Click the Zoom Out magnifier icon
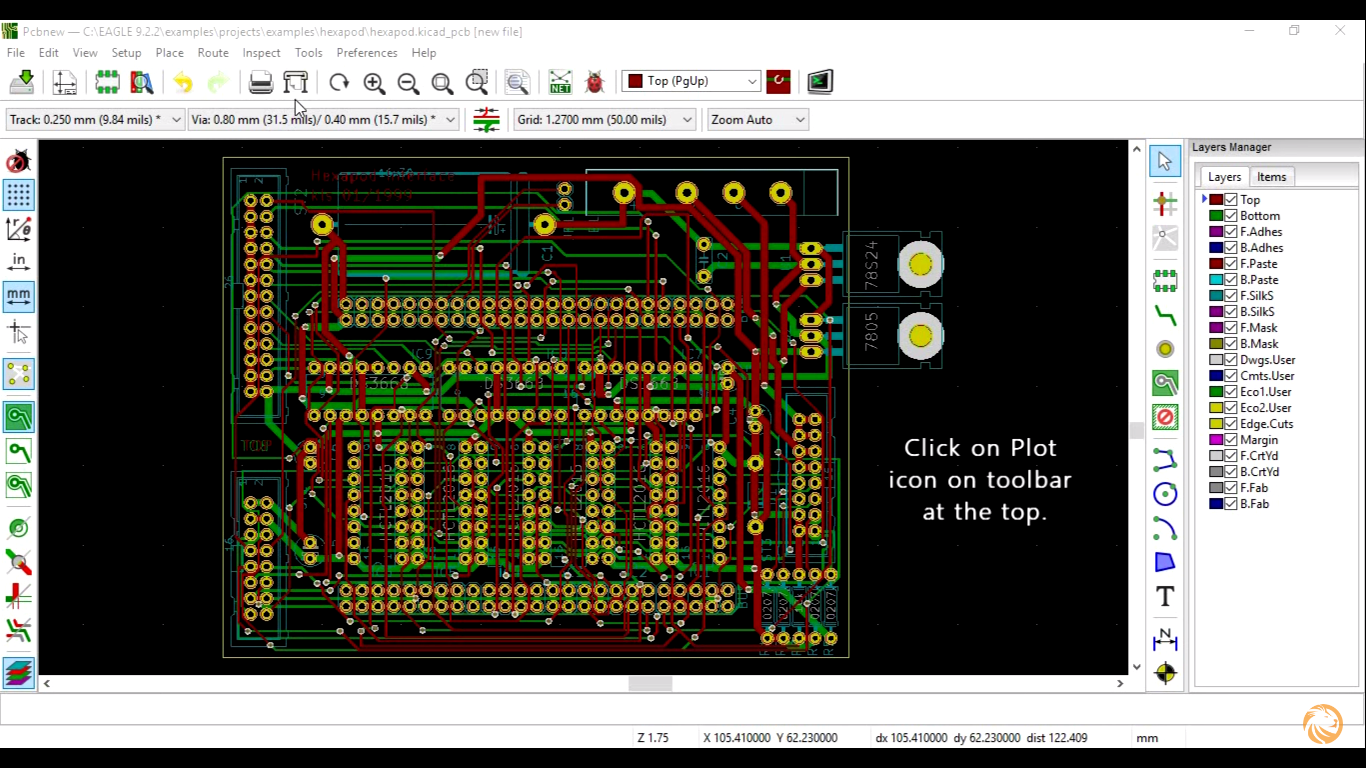Image resolution: width=1366 pixels, height=768 pixels. coord(408,82)
